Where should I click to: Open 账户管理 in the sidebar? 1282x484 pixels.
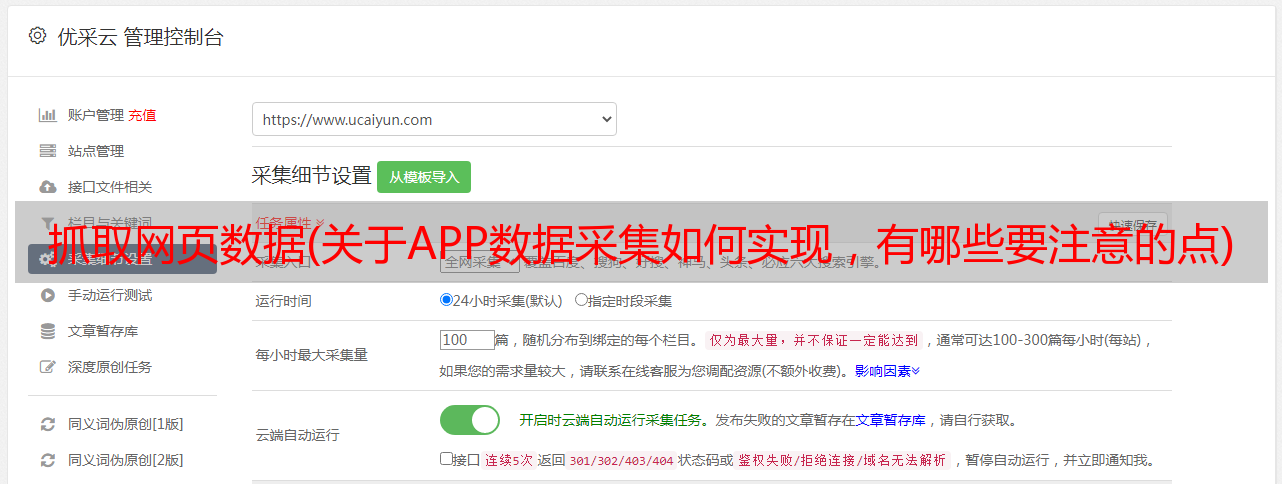pos(96,115)
